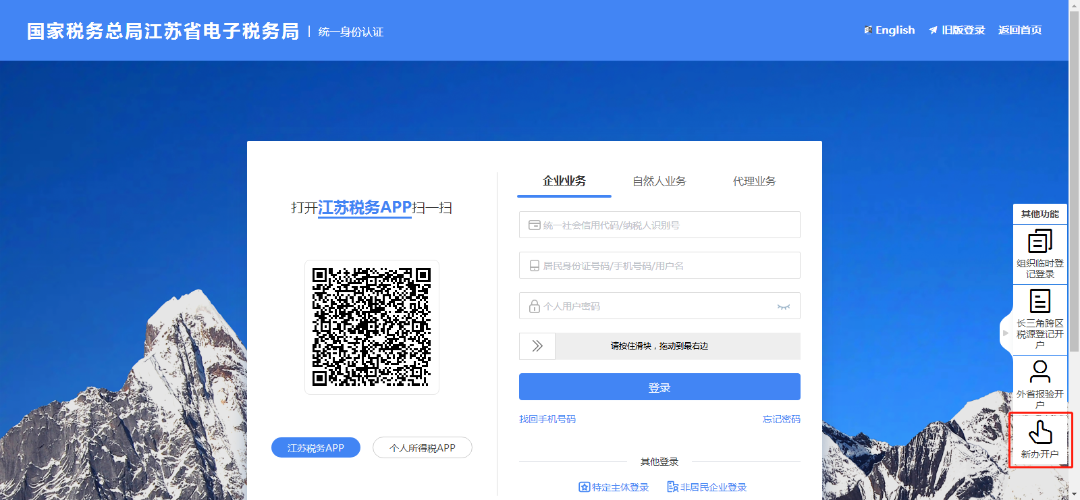Select the 个人所得税APP button

pyautogui.click(x=422, y=448)
